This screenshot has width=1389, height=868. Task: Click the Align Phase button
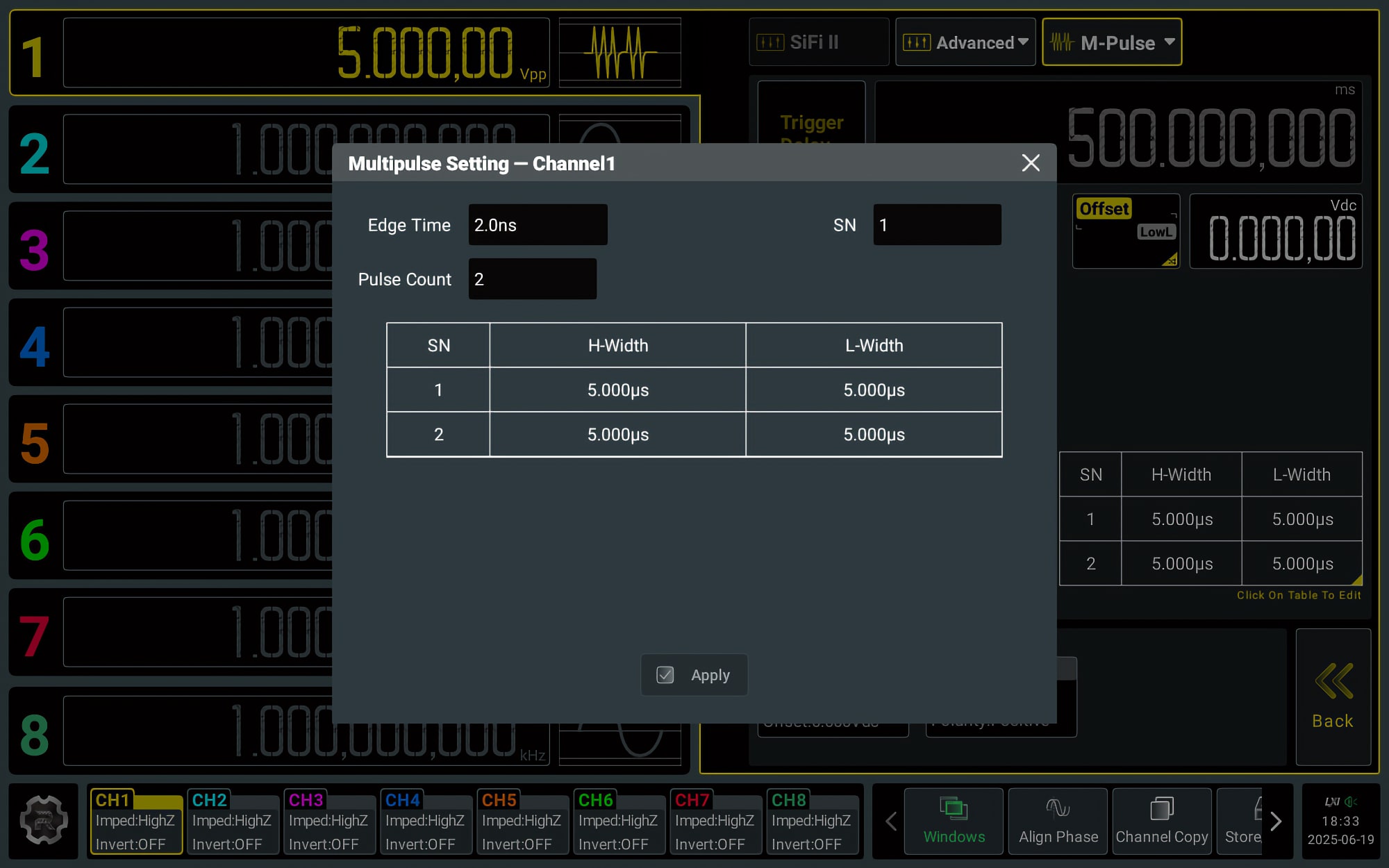[1058, 821]
